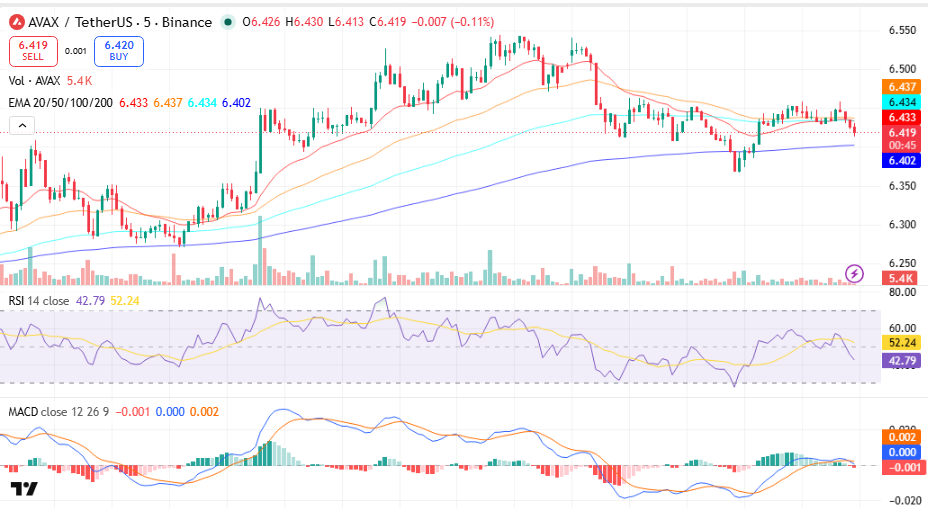Click the MACD legend value -0.001
Viewport: 928px width, 512px height.
click(x=133, y=411)
